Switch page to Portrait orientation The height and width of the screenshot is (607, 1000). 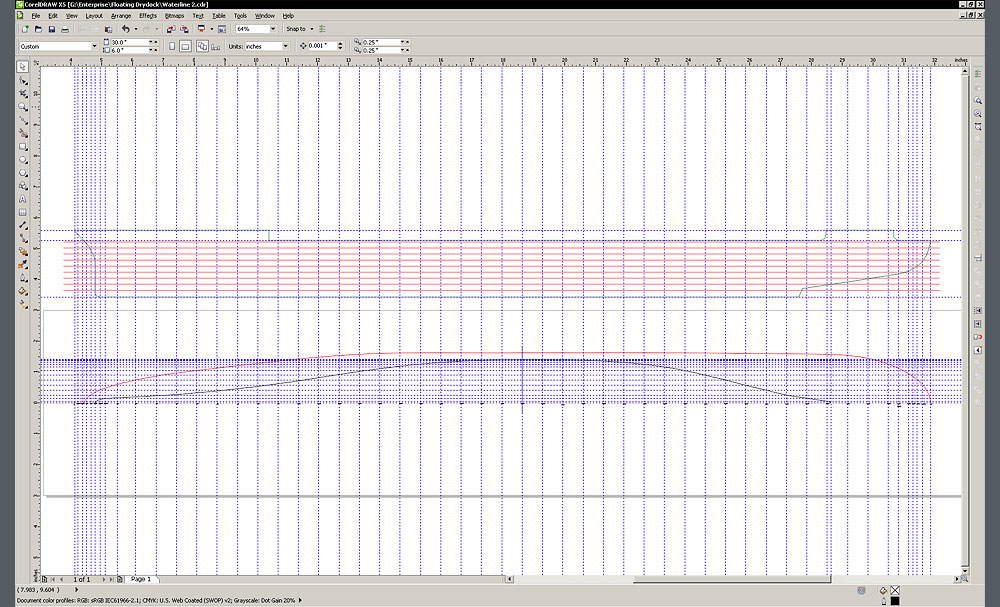(x=173, y=46)
